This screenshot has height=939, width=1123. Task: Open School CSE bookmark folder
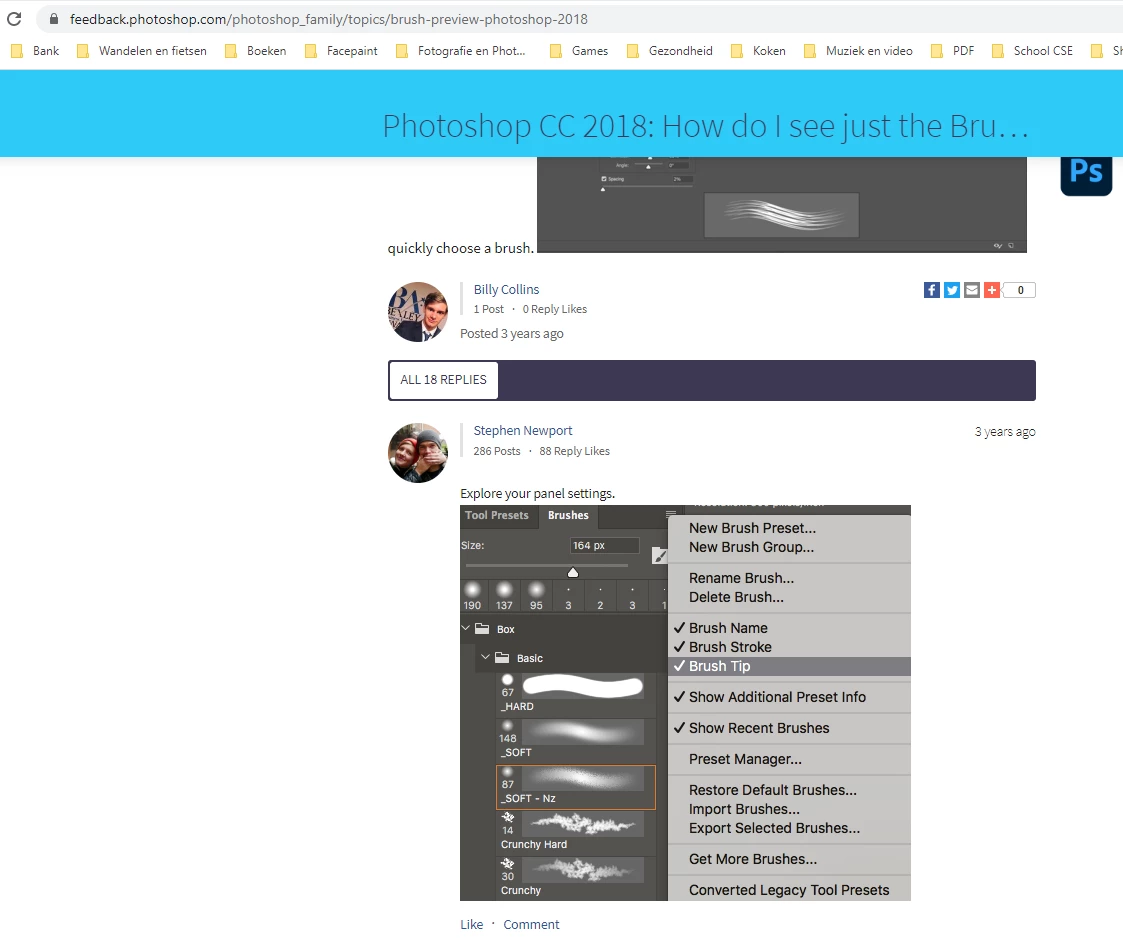(x=1033, y=51)
